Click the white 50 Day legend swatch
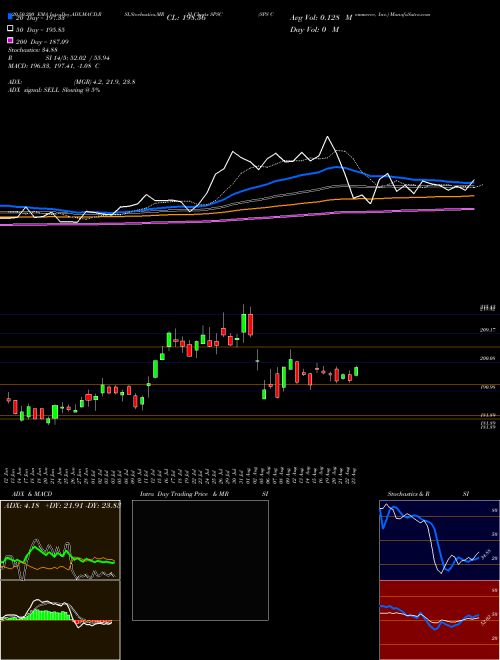This screenshot has width=500, height=660. (x=10, y=29)
